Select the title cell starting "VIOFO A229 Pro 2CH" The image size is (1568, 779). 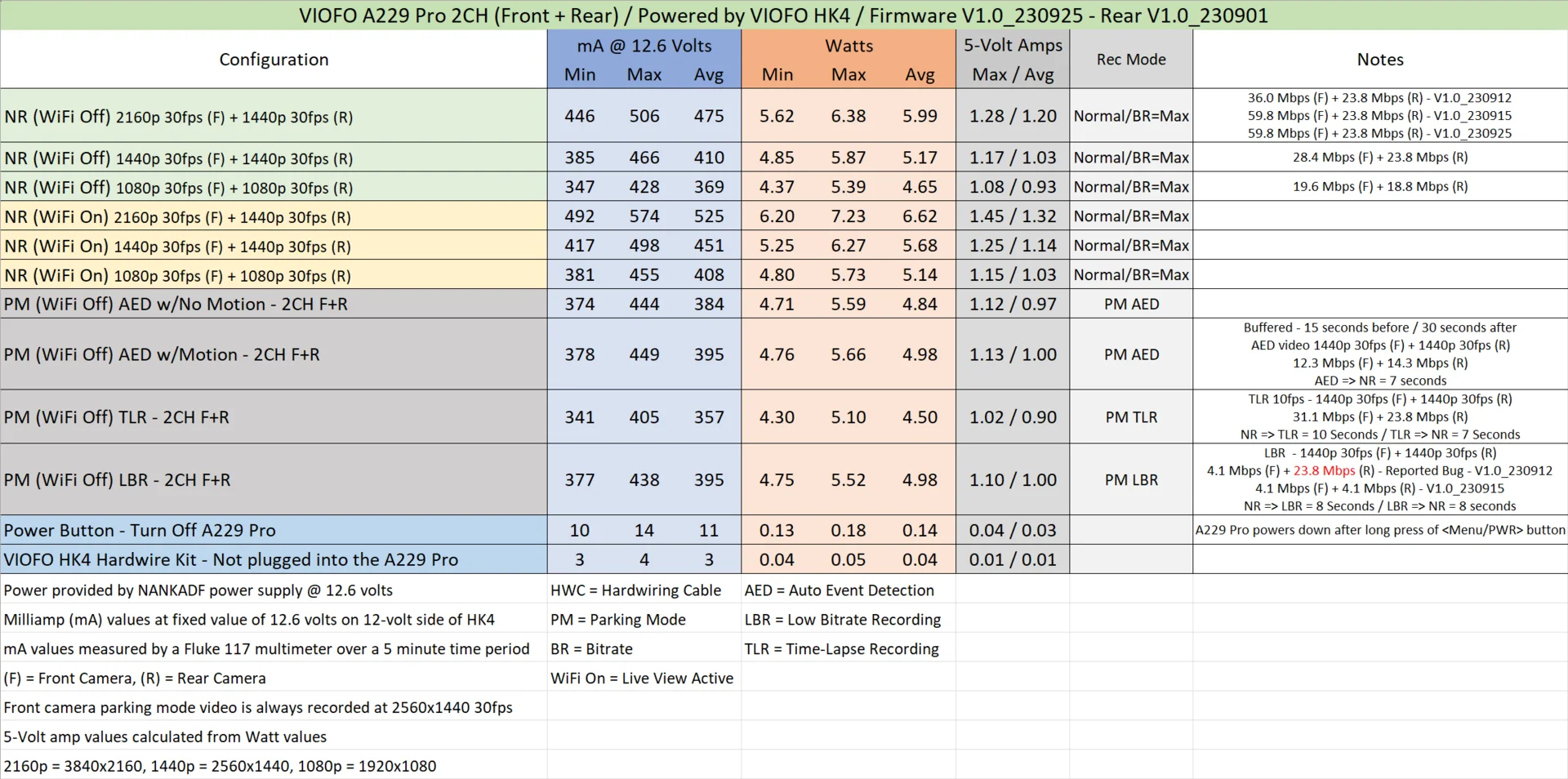coord(783,16)
